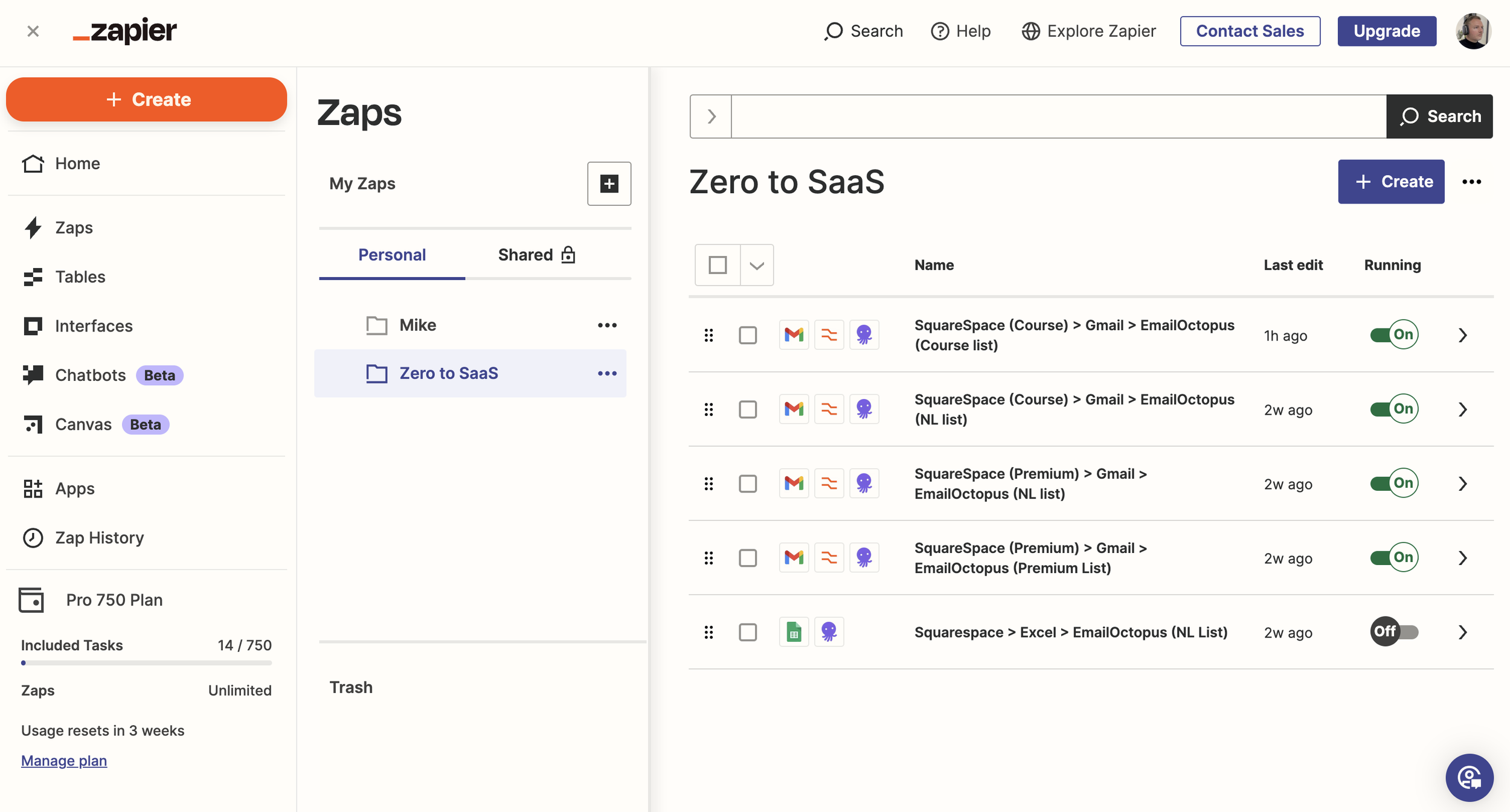
Task: Check the Premium List zap checkbox
Action: click(748, 558)
